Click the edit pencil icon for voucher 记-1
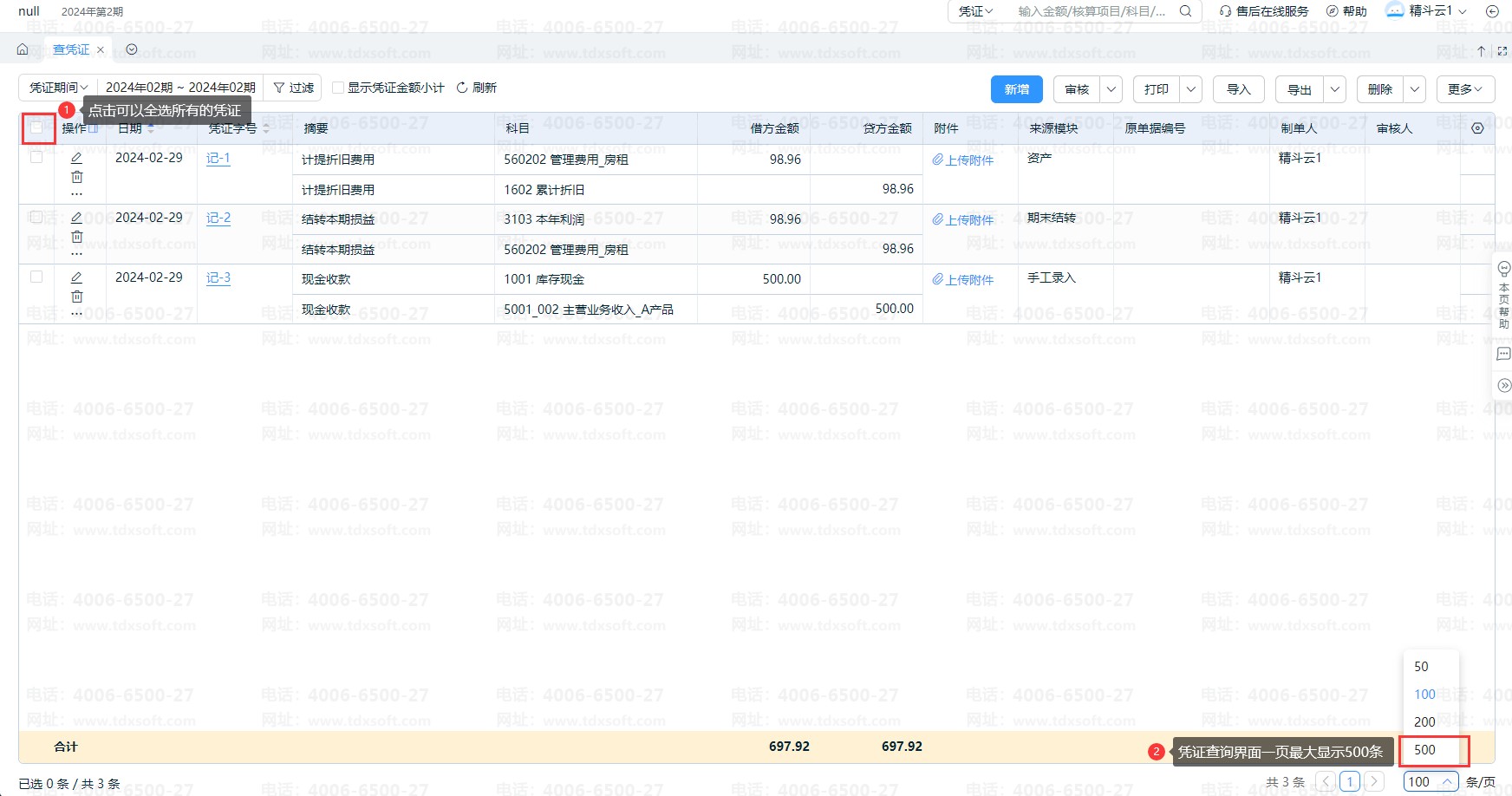Image resolution: width=1512 pixels, height=796 pixels. pos(76,158)
